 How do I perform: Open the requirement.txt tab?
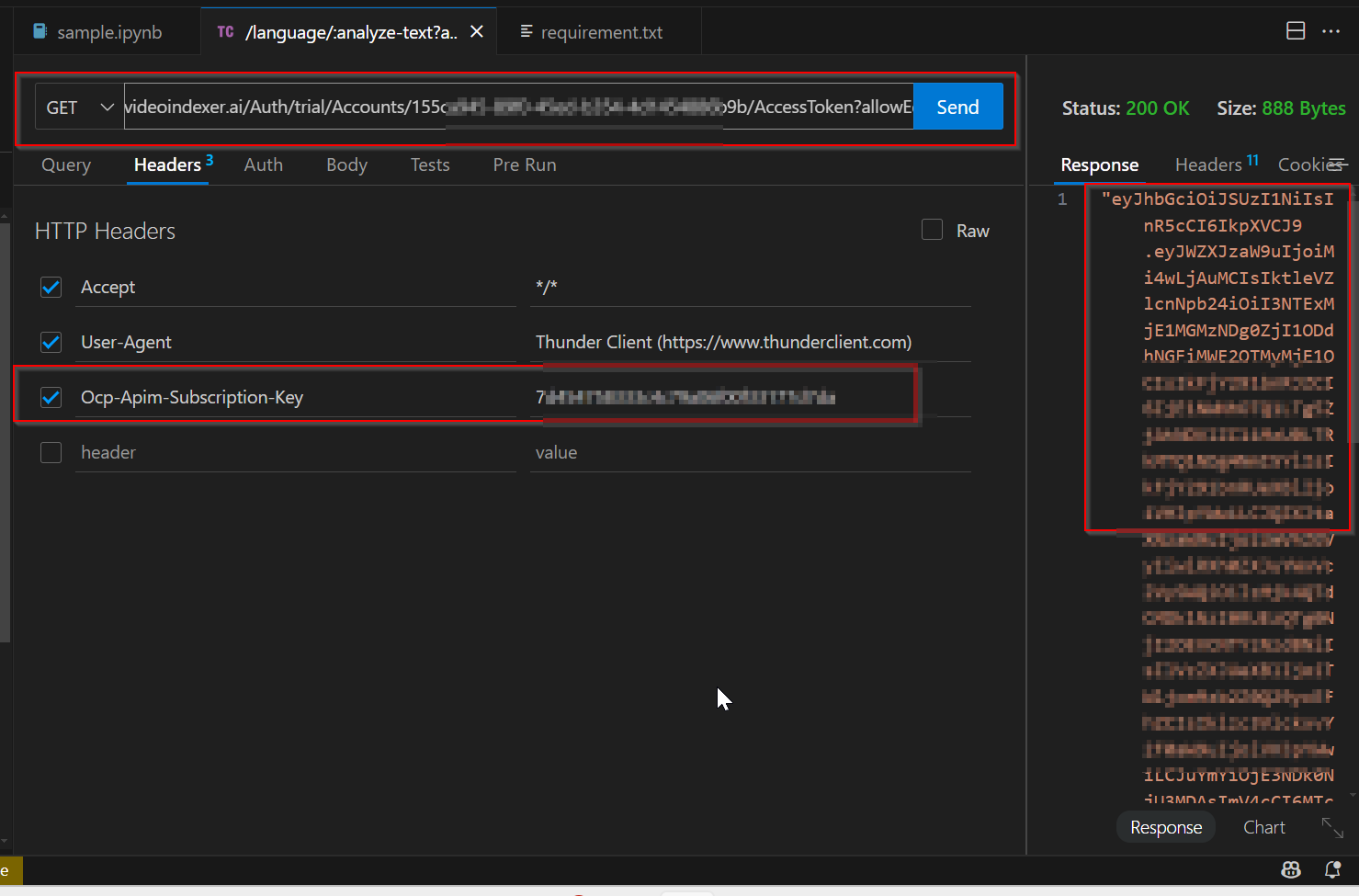[x=601, y=32]
